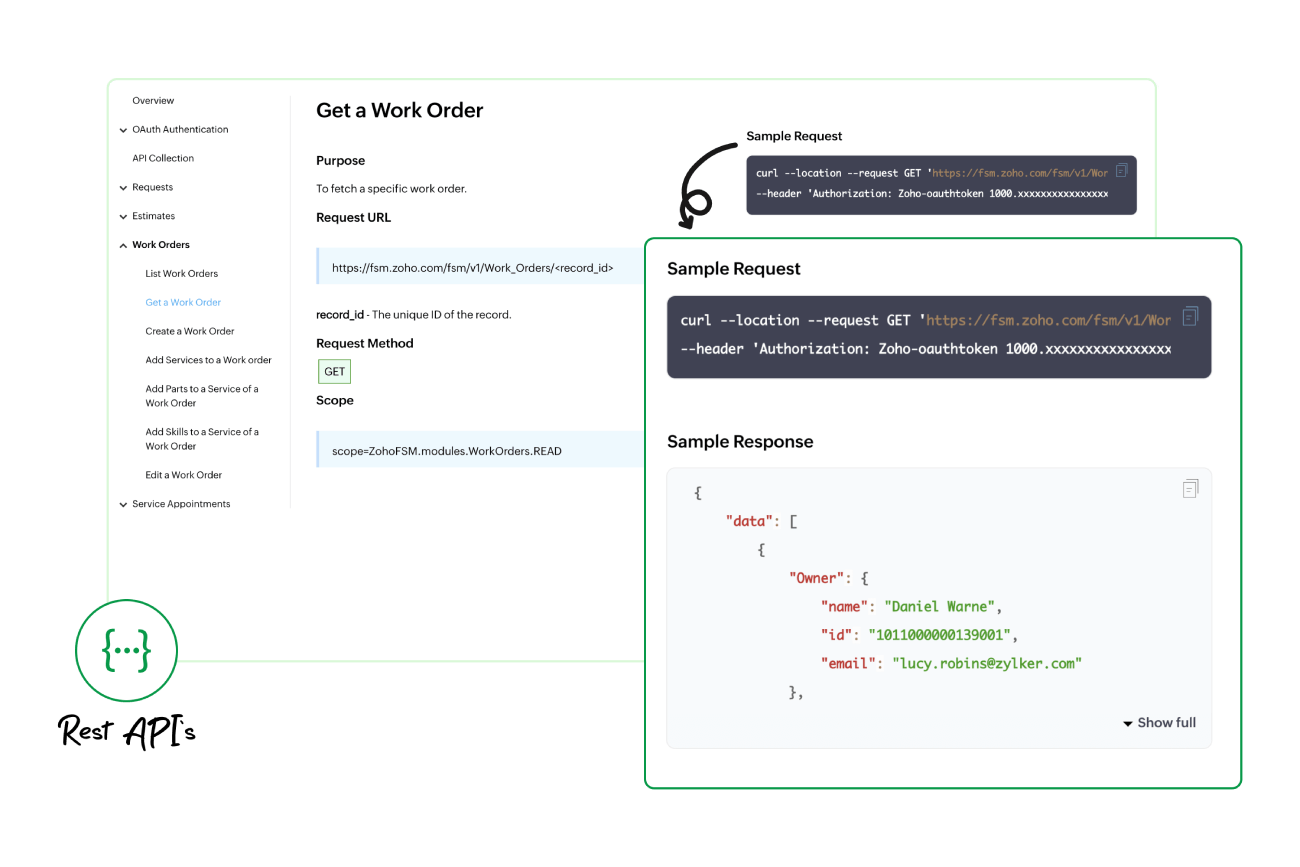Copy the curl command in the green-bordered callout panel
This screenshot has height=867, width=1300.
click(1190, 316)
